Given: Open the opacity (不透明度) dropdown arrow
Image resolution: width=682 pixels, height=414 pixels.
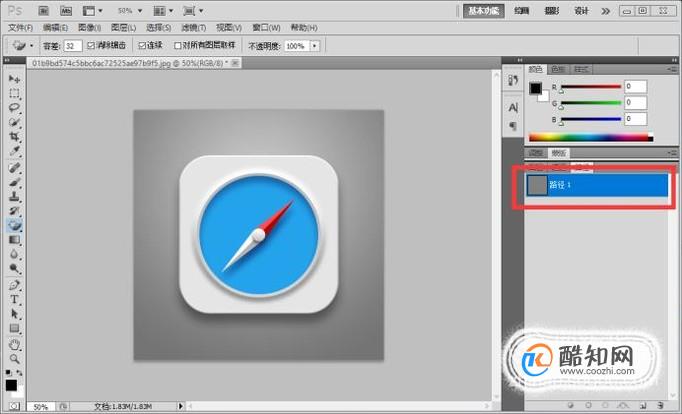Looking at the screenshot, I should [x=314, y=46].
